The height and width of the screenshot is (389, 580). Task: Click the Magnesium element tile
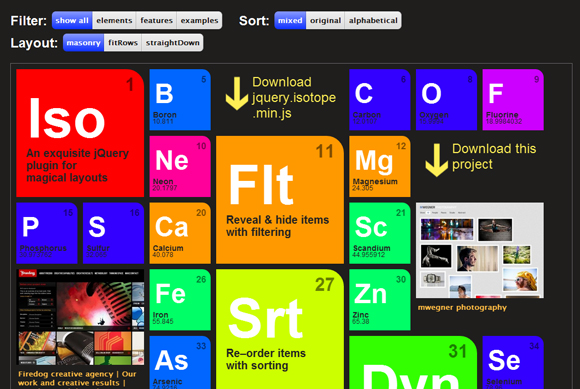pyautogui.click(x=380, y=166)
